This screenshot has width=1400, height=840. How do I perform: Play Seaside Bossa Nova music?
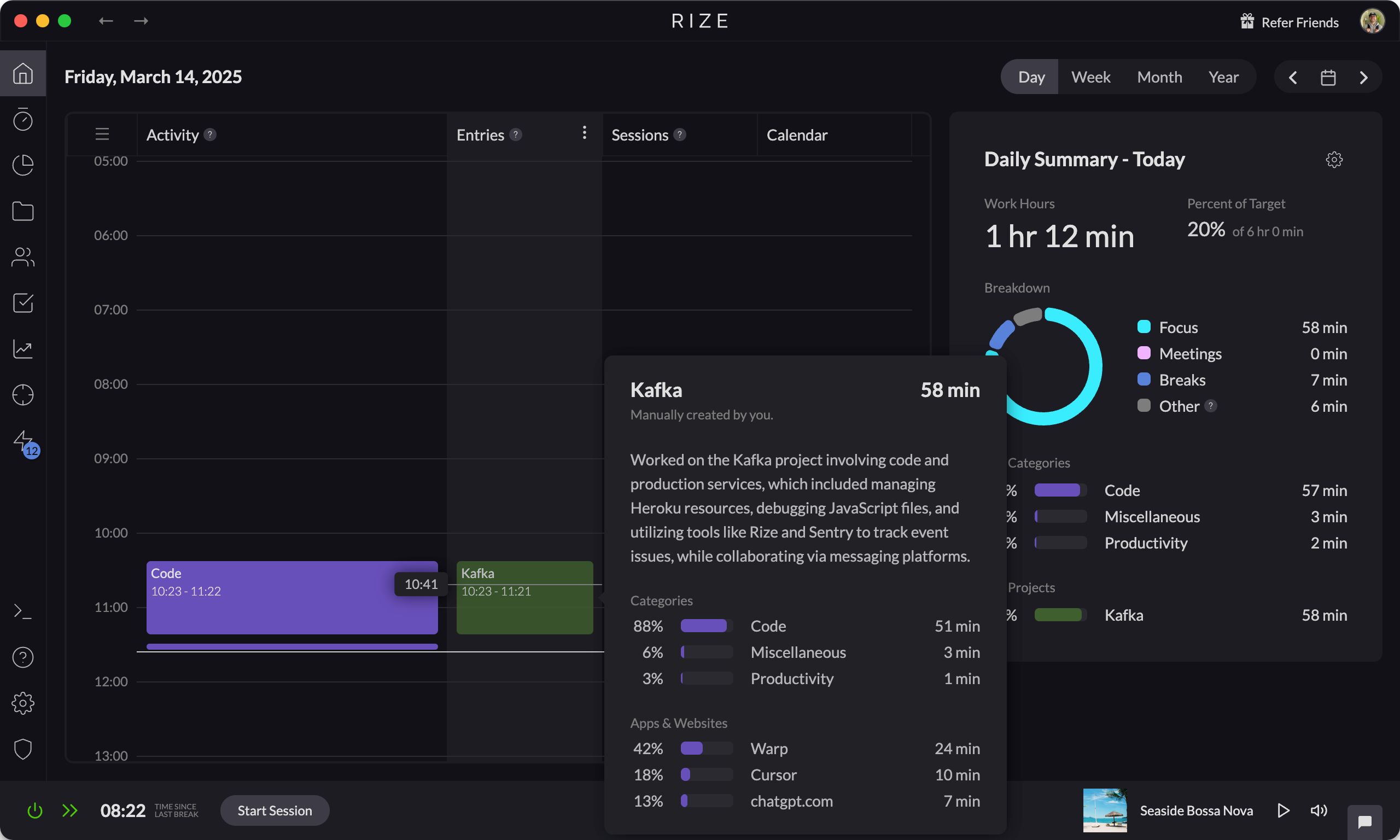(1284, 810)
